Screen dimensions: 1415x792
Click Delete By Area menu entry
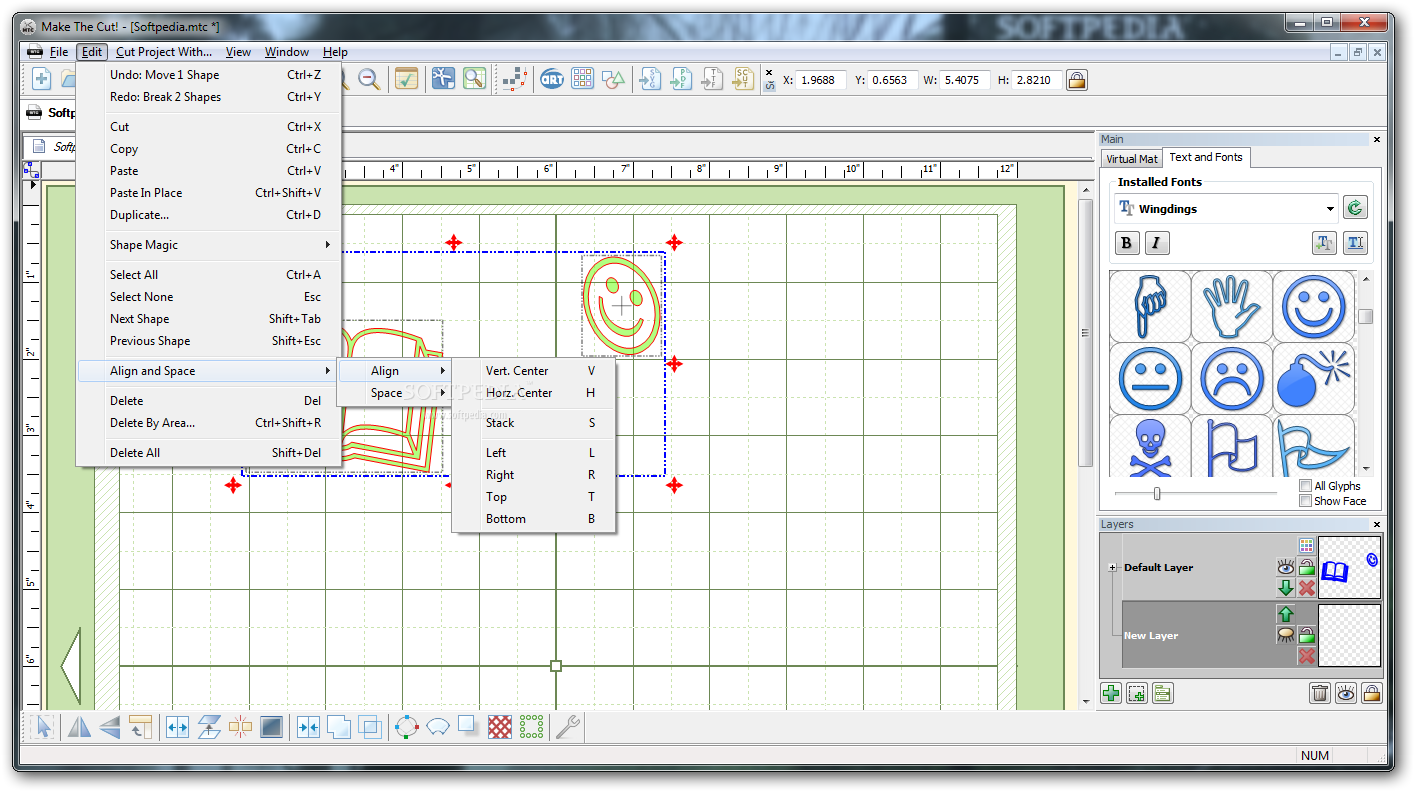[x=209, y=423]
